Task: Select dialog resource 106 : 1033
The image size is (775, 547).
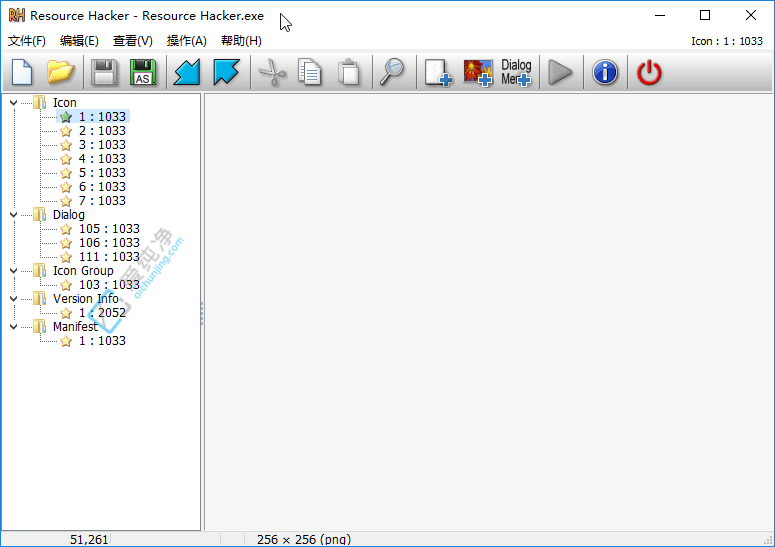Action: 109,243
